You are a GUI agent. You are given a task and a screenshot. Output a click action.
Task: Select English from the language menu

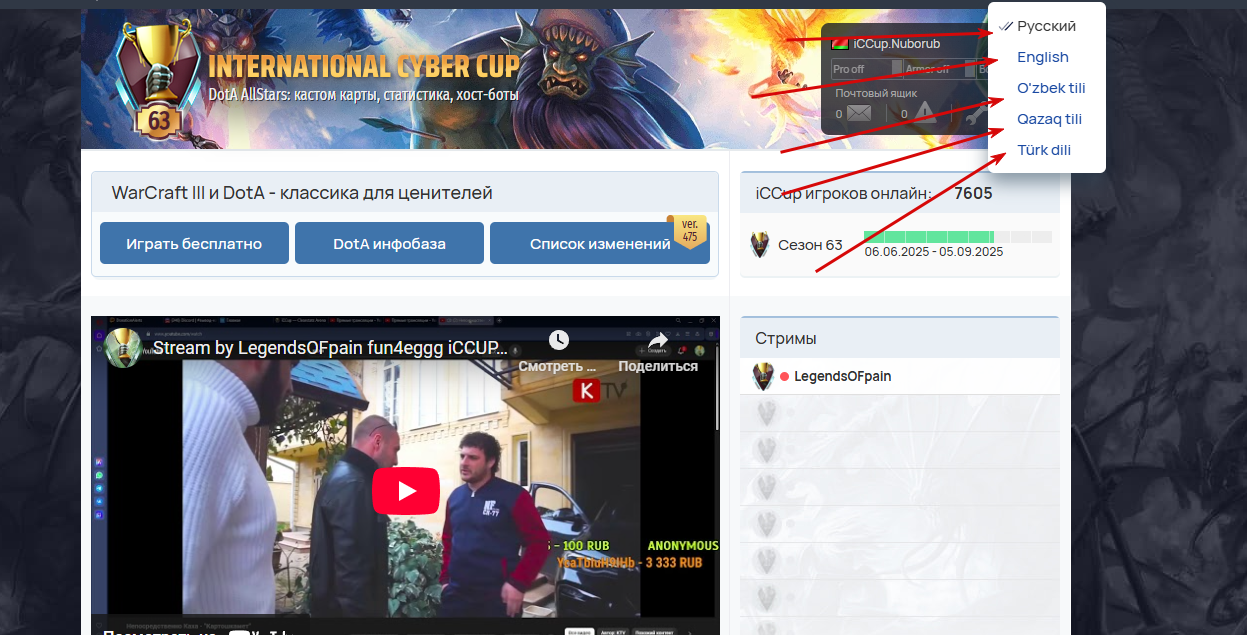1043,57
